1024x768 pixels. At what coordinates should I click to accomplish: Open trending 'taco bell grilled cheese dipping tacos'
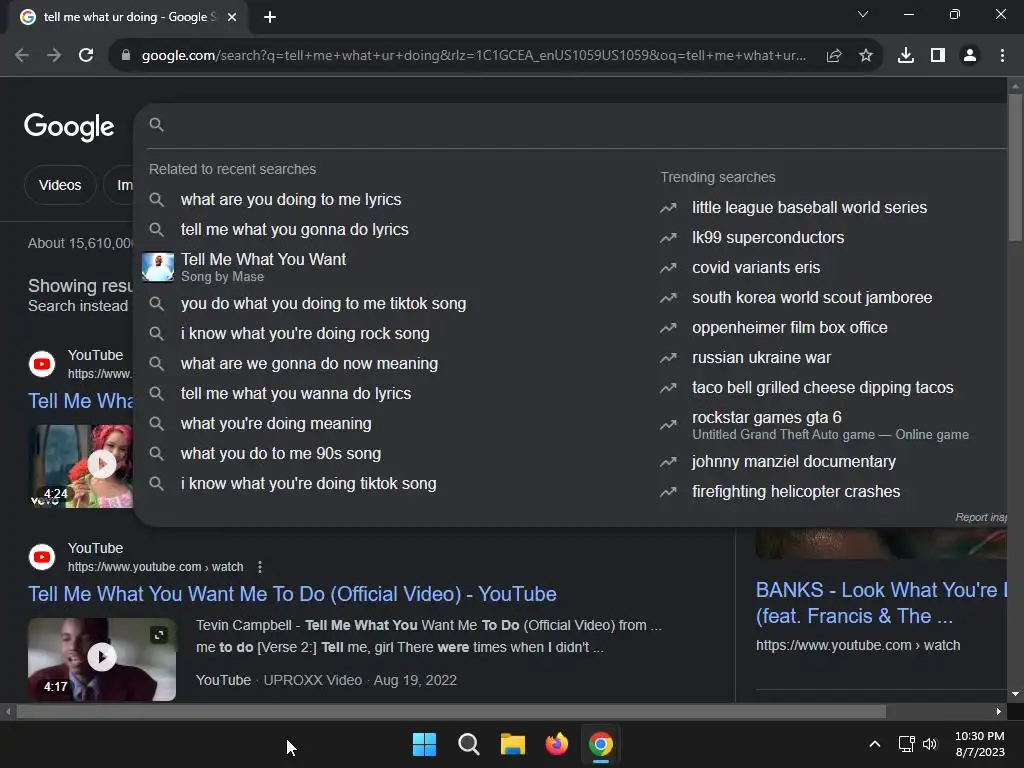coord(823,388)
